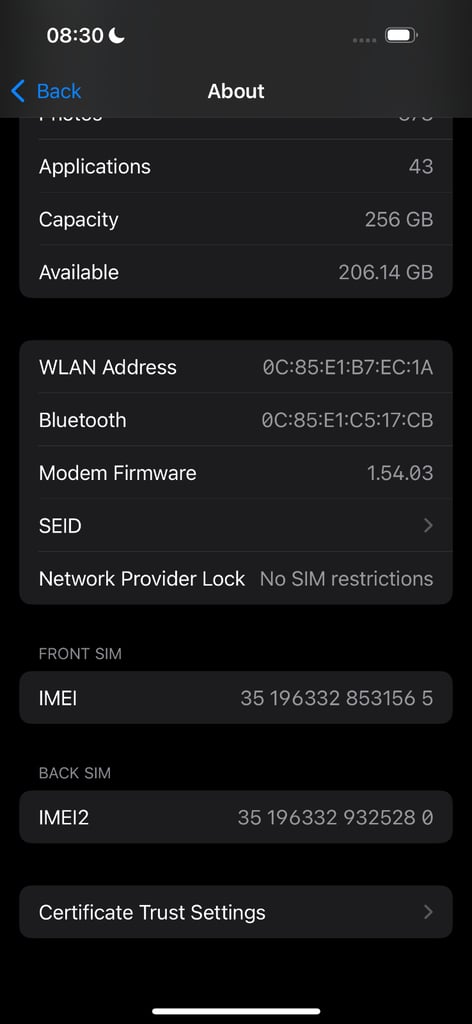472x1024 pixels.
Task: Tap the Bluetooth address row
Action: point(236,420)
